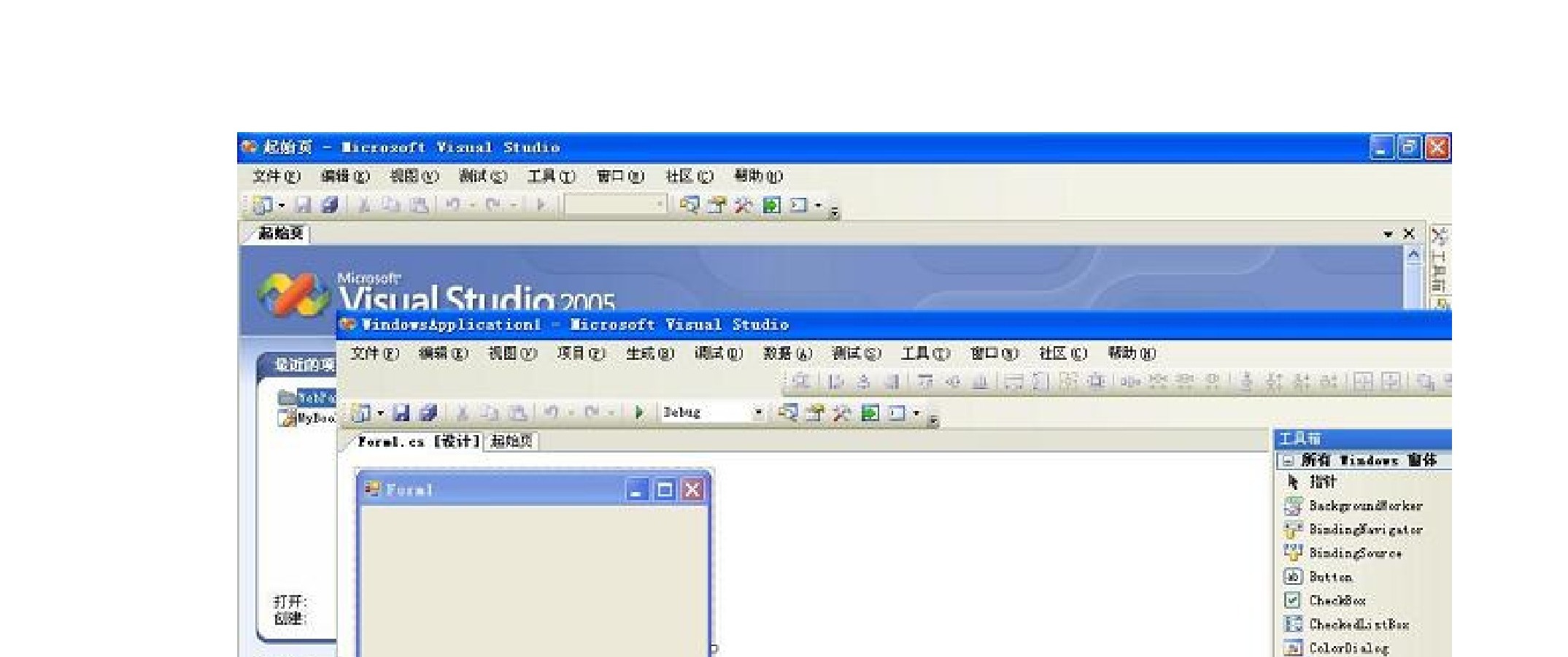Viewport: 1568px width, 657px height.
Task: Close 起始页 document with tab X button
Action: tap(1409, 234)
